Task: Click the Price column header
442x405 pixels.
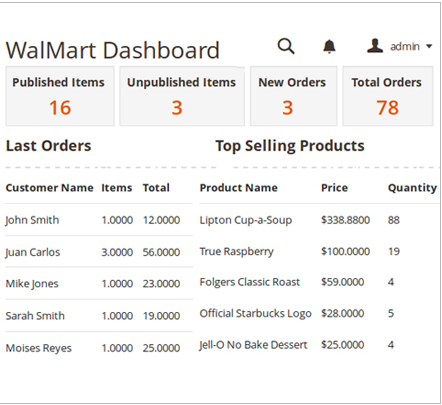Action: 334,188
